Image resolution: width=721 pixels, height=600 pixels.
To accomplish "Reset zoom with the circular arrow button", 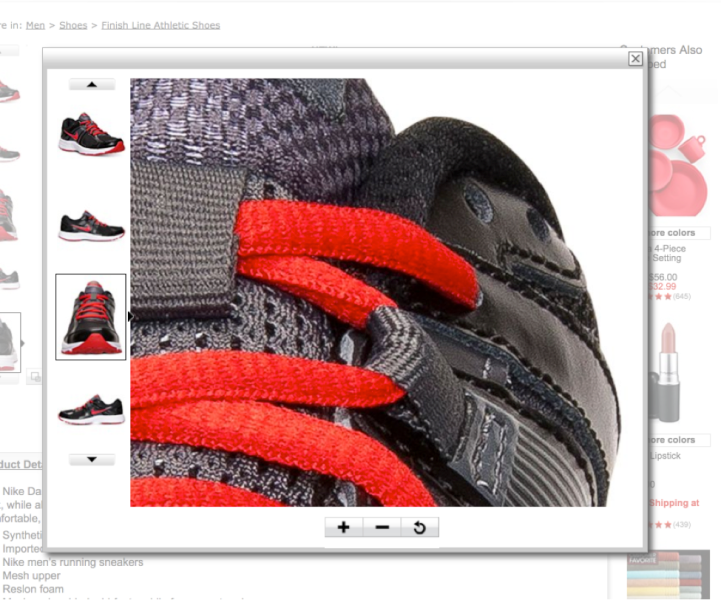I will click(x=419, y=527).
